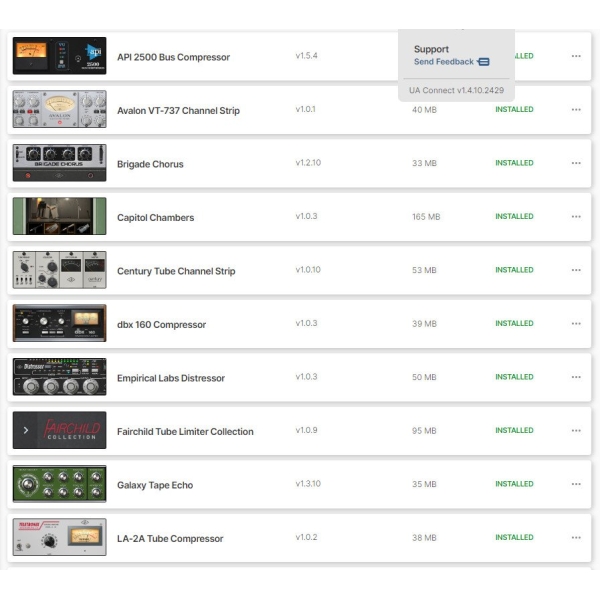Click the Century Tube Channel Strip name
The height and width of the screenshot is (600, 600).
[x=176, y=271]
